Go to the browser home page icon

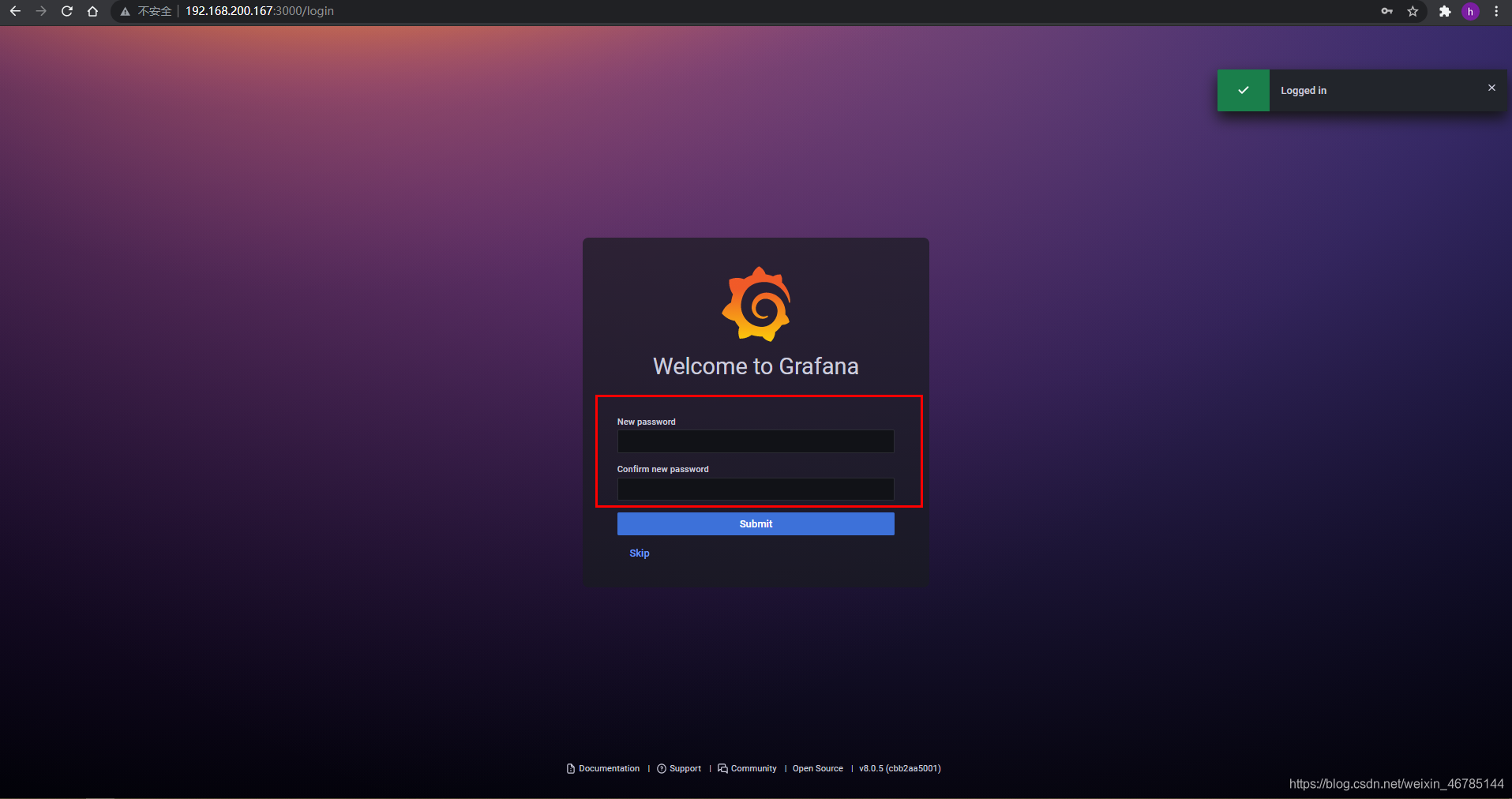pos(92,11)
